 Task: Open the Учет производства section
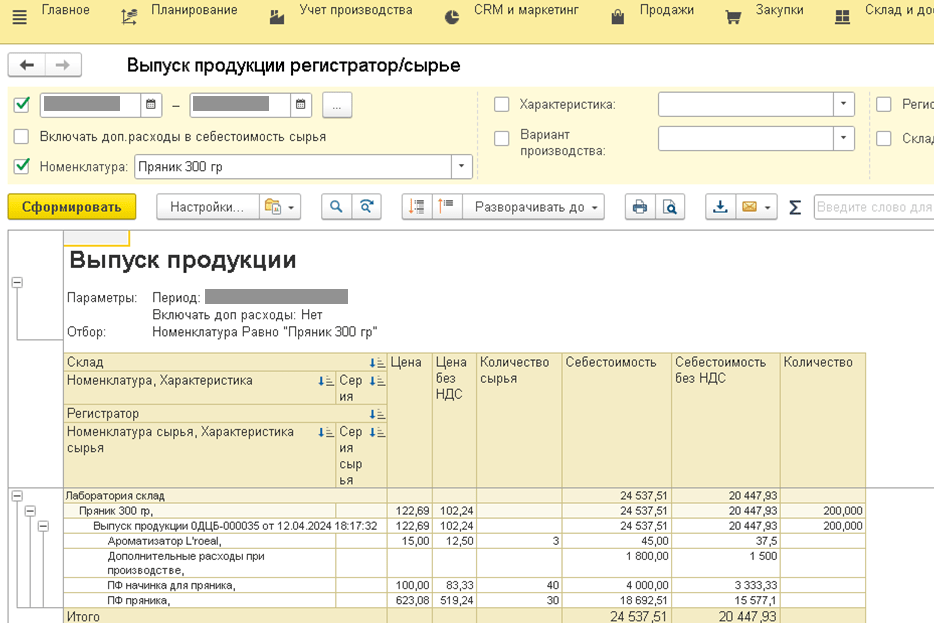(x=356, y=10)
